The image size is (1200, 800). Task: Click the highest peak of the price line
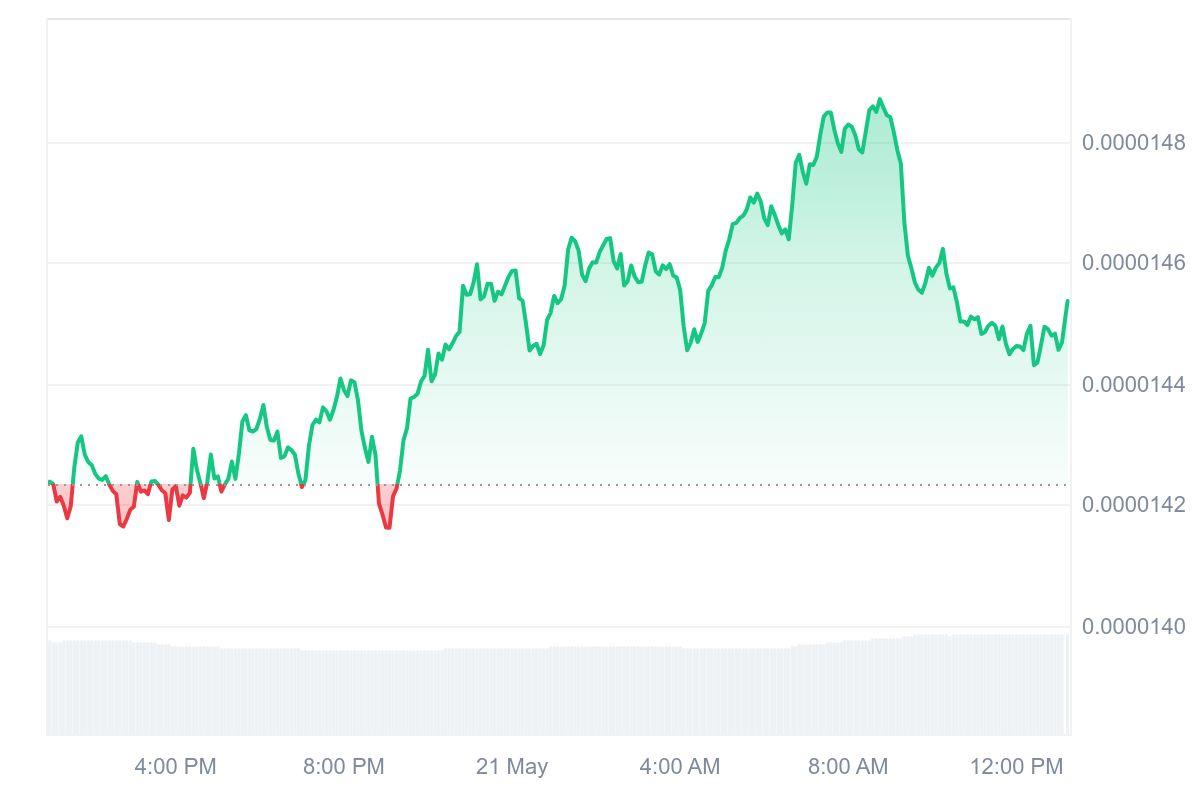point(880,100)
